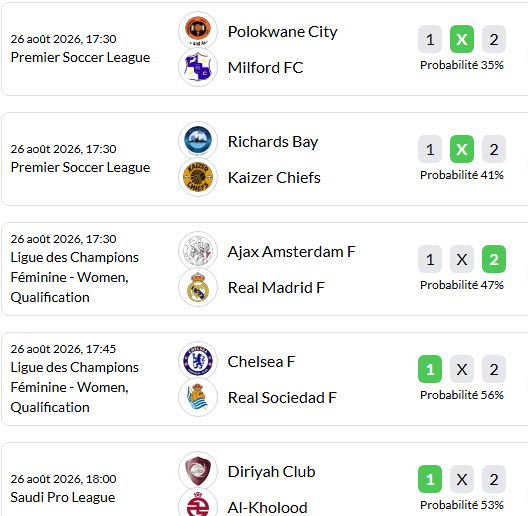Pick outcome 1 for Richards Bay match
Image resolution: width=528 pixels, height=516 pixels.
click(x=430, y=149)
